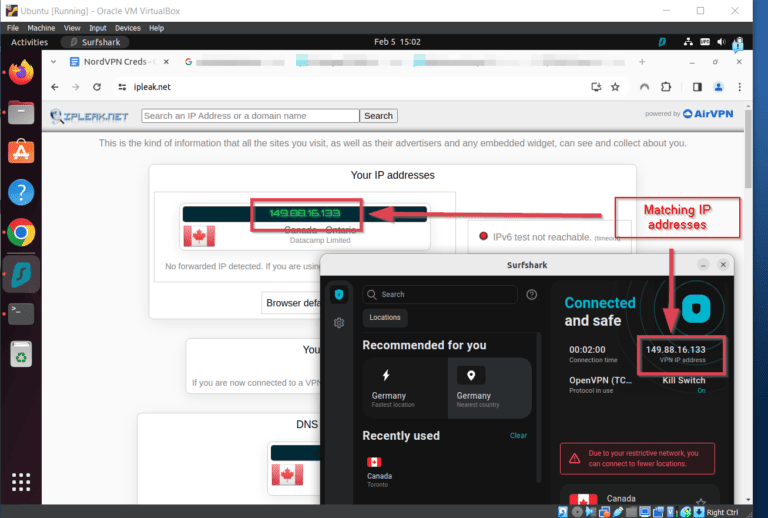The image size is (768, 518).
Task: Click the Surfshark search help question icon
Action: tap(531, 294)
